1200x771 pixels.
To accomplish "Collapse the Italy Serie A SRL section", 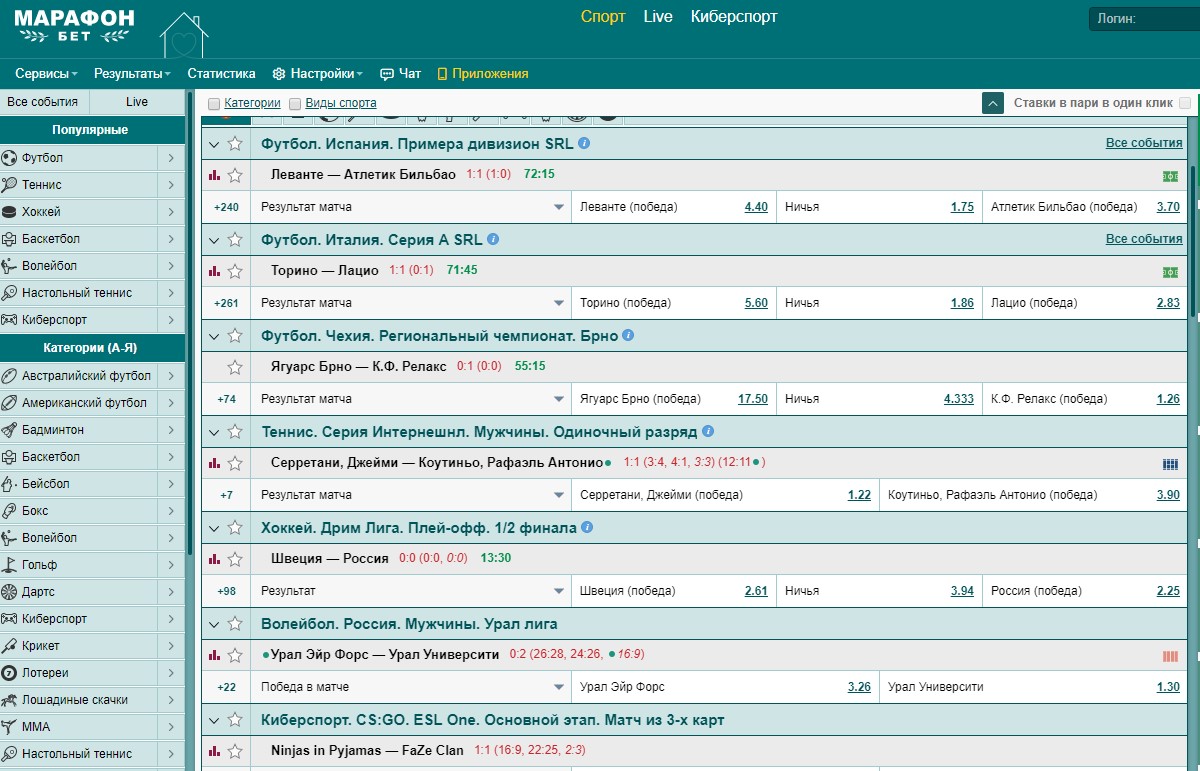I will pos(214,240).
